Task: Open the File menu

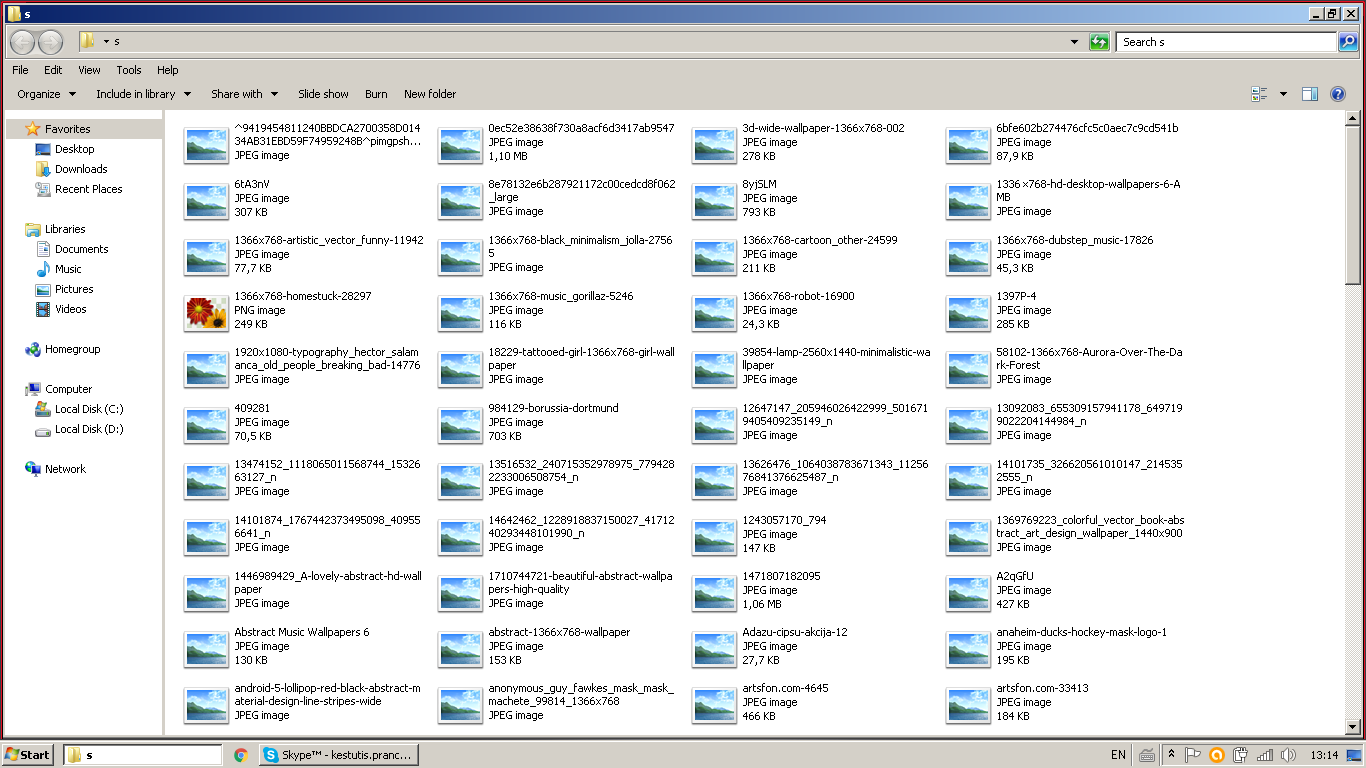Action: coord(20,70)
